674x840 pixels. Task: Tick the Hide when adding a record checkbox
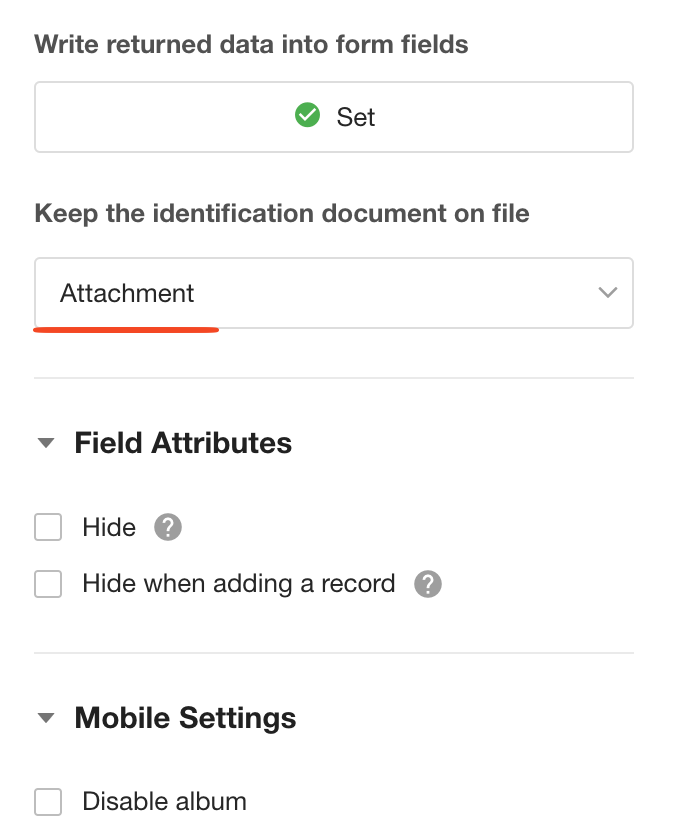point(48,583)
